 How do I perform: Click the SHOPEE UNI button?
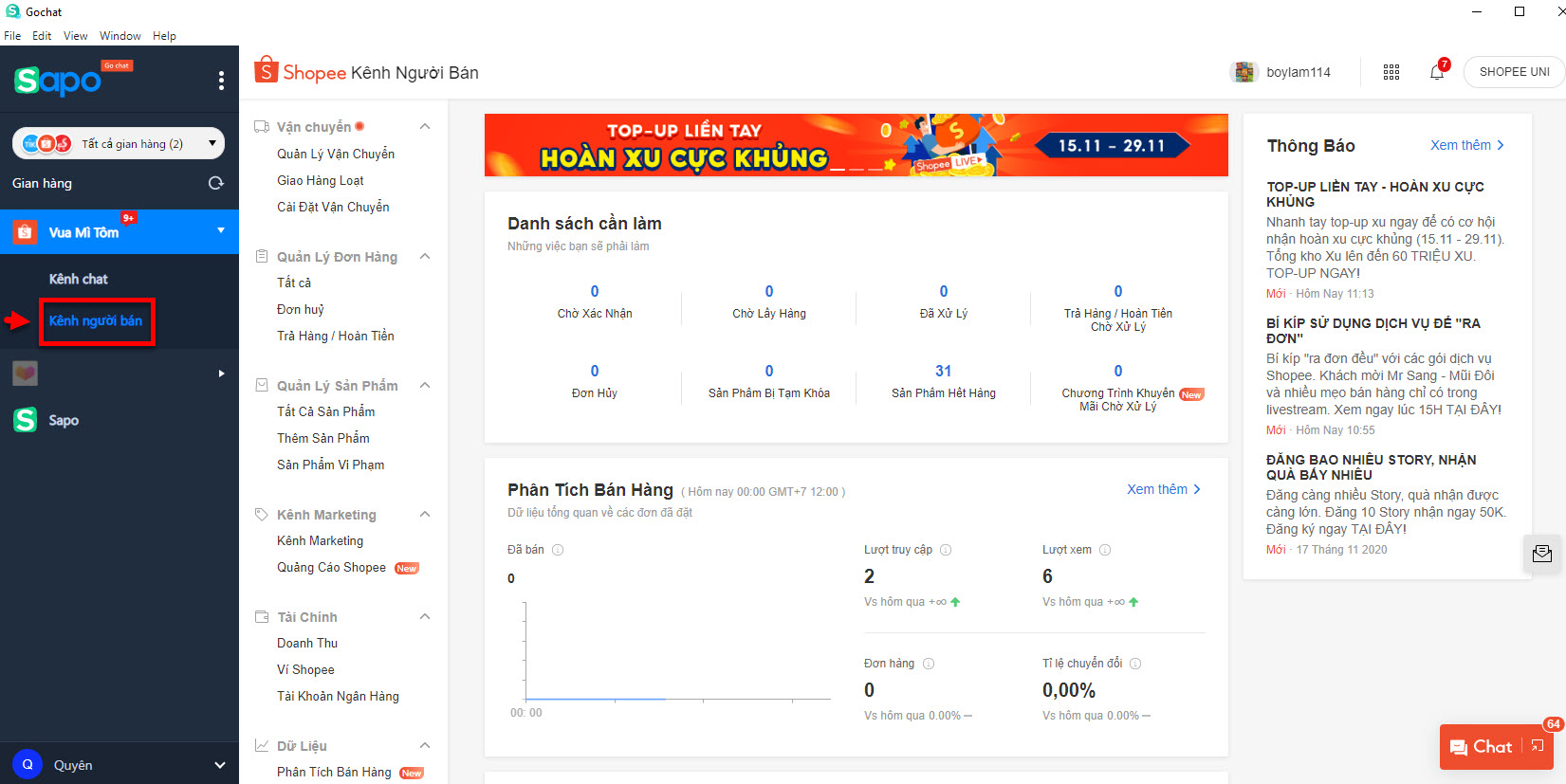click(x=1514, y=72)
